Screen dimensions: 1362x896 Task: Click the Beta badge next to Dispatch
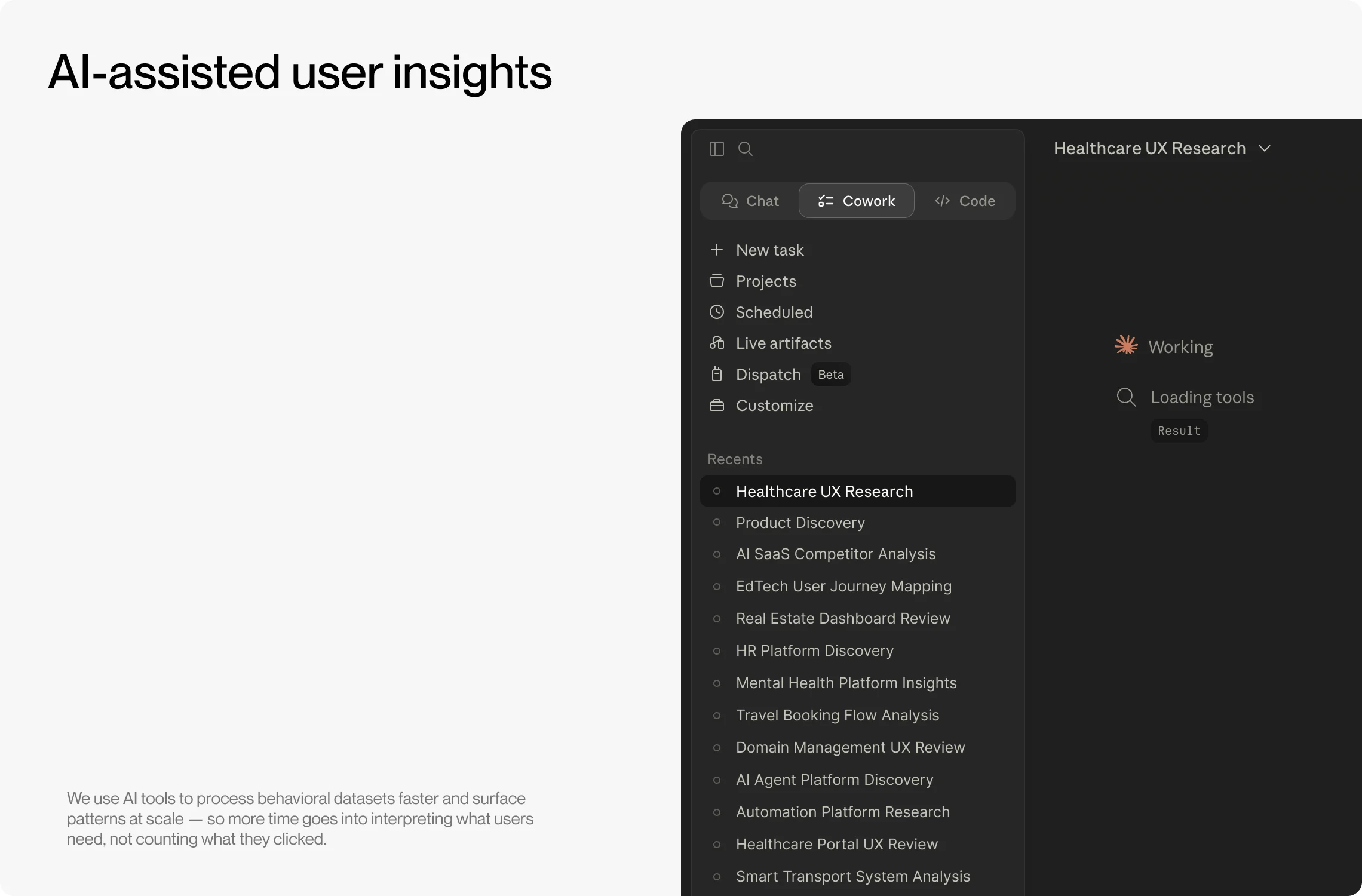[x=831, y=375]
